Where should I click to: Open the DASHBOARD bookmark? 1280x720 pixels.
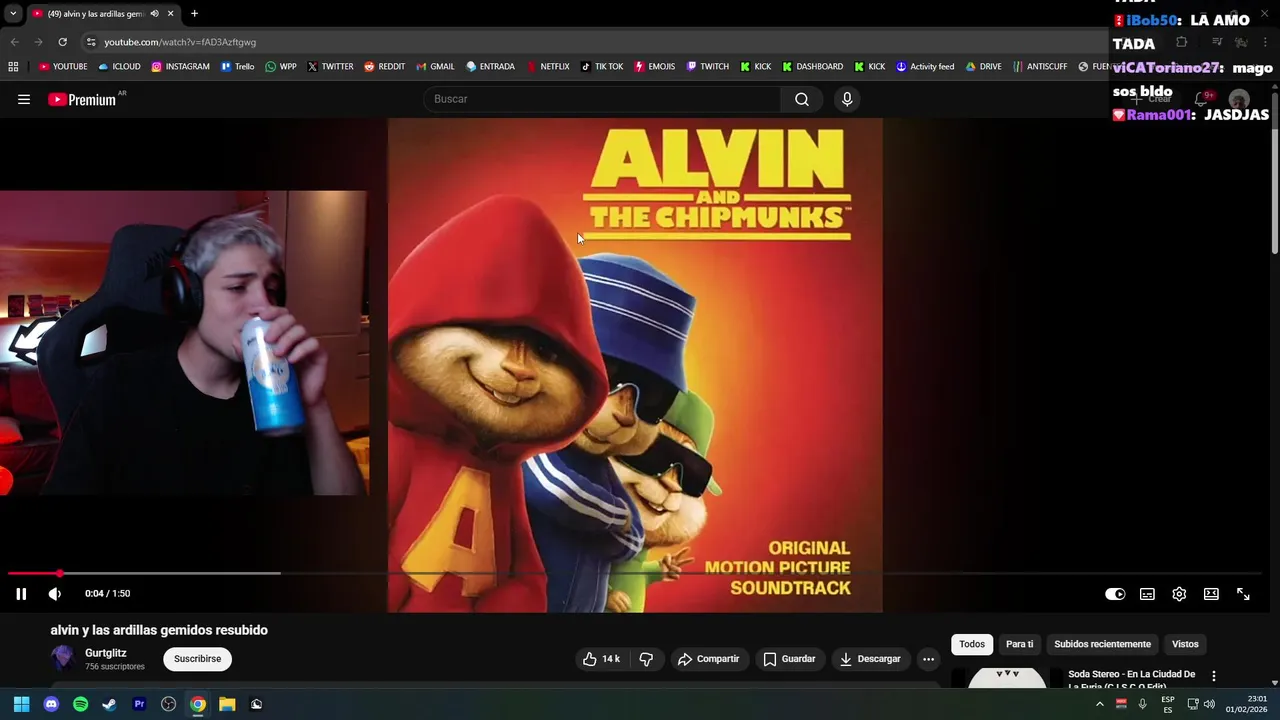(x=812, y=66)
